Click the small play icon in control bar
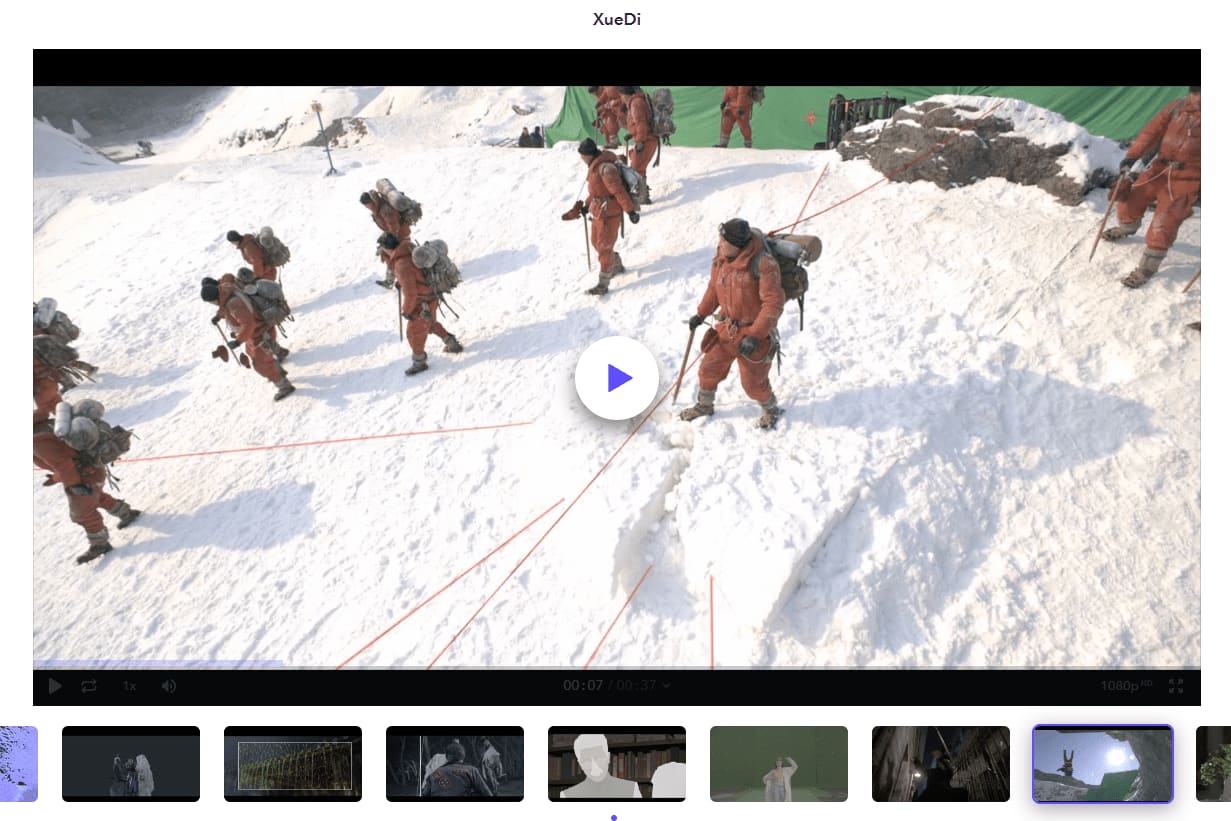The image size is (1231, 821). (55, 686)
